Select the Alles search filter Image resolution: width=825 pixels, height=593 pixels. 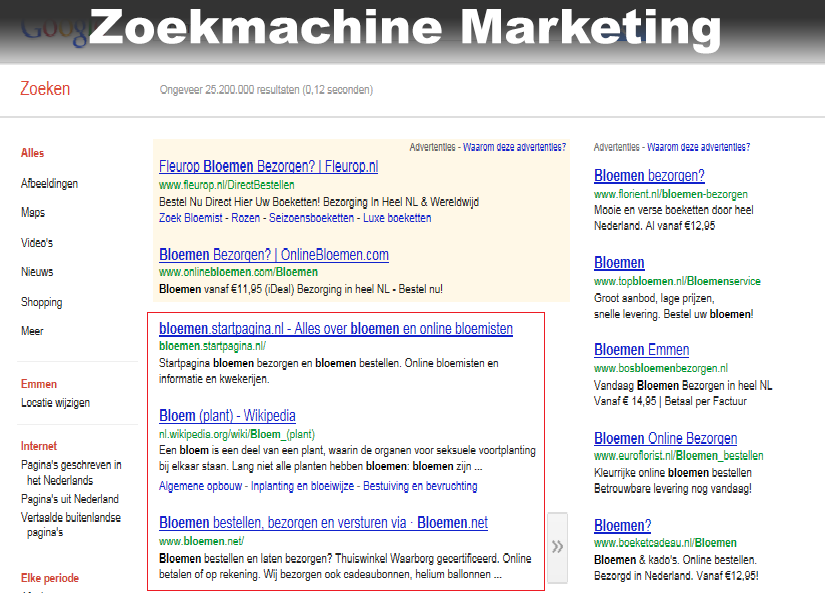pos(32,153)
